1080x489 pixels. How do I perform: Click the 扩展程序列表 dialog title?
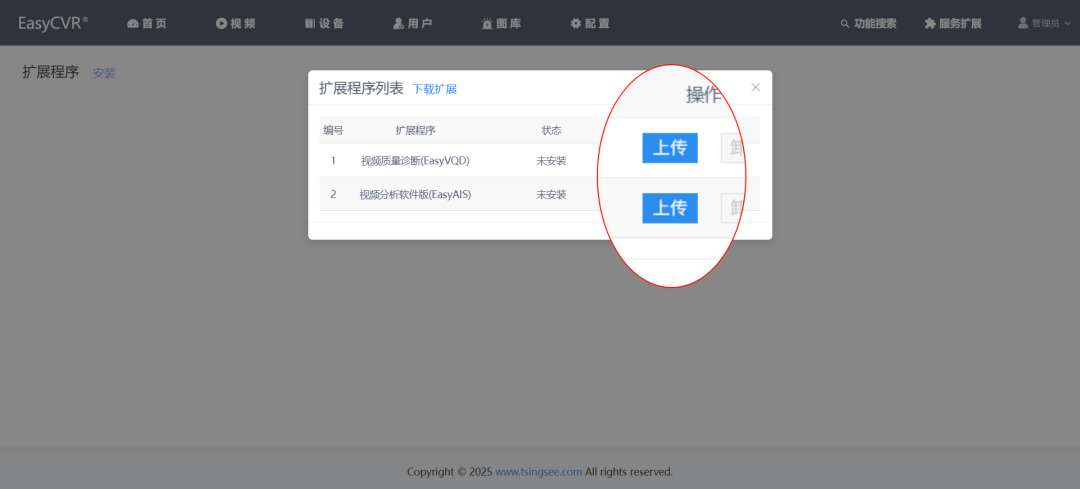point(362,88)
